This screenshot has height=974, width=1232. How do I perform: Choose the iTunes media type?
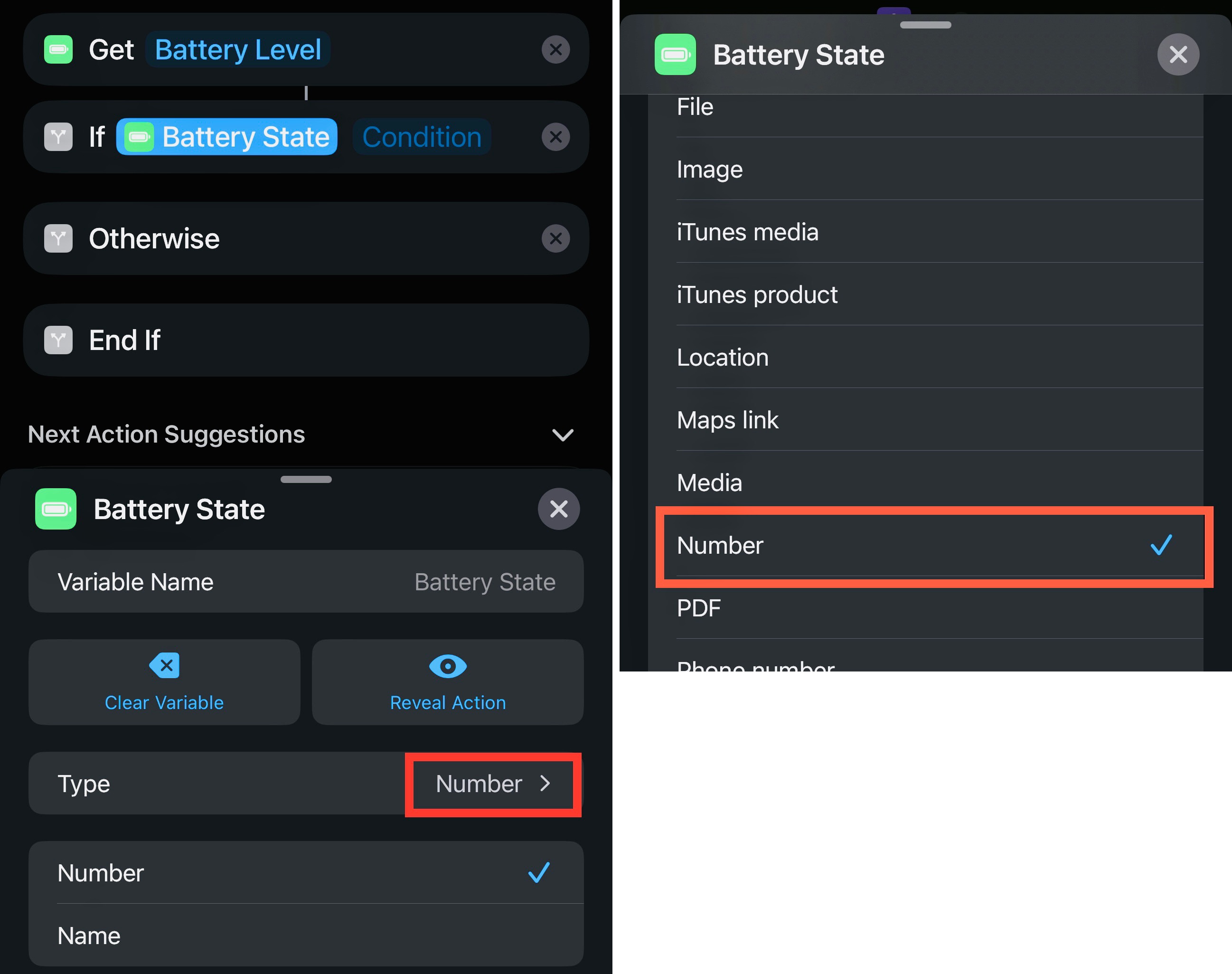pos(935,232)
